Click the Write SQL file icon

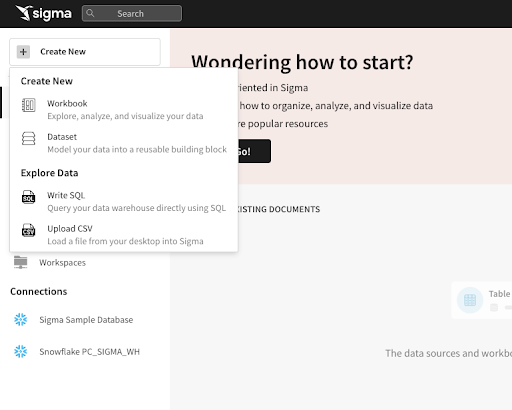[28, 197]
